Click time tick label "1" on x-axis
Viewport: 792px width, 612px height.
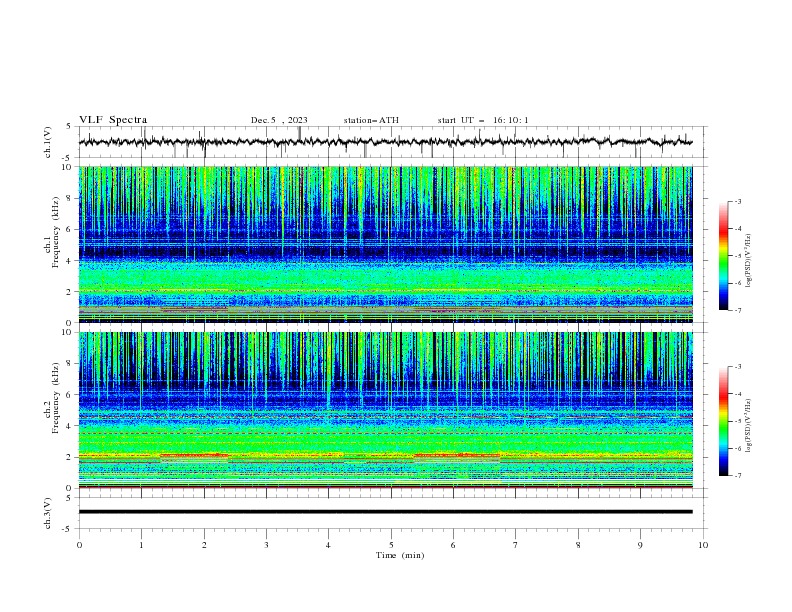(141, 545)
